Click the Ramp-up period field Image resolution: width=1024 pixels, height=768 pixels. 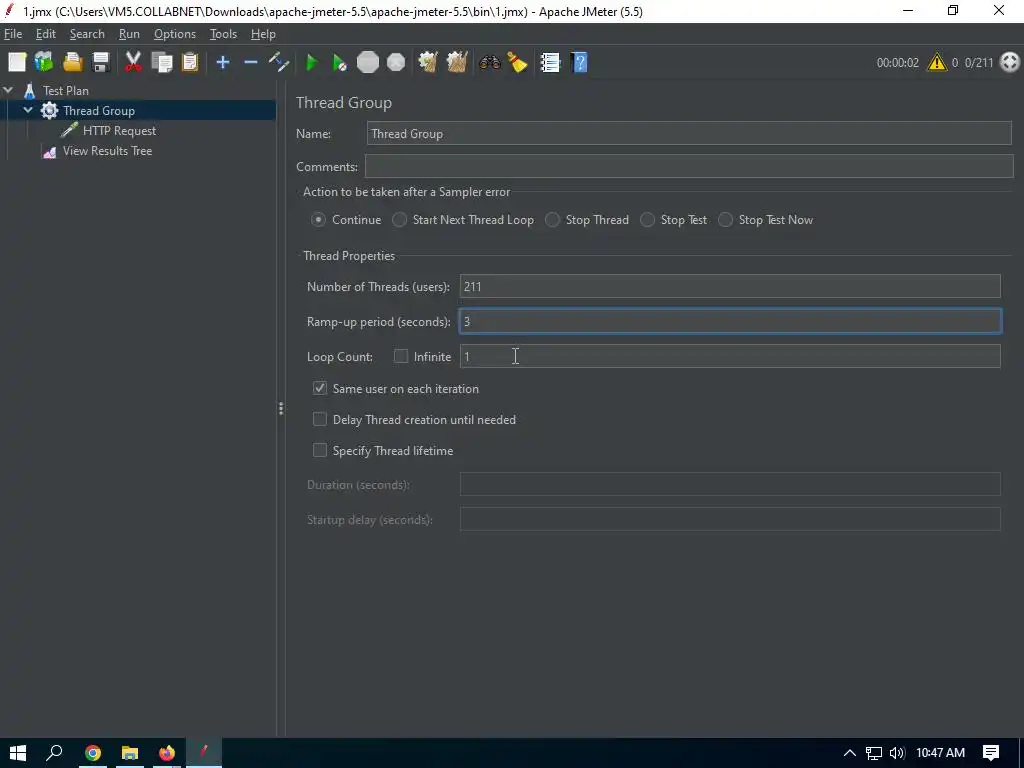(x=730, y=321)
